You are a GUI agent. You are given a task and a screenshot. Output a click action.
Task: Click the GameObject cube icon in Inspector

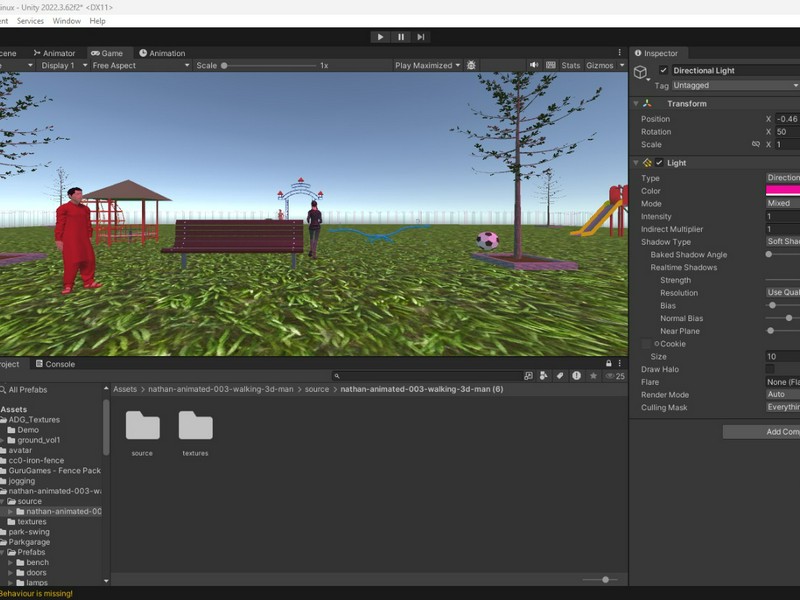point(640,72)
